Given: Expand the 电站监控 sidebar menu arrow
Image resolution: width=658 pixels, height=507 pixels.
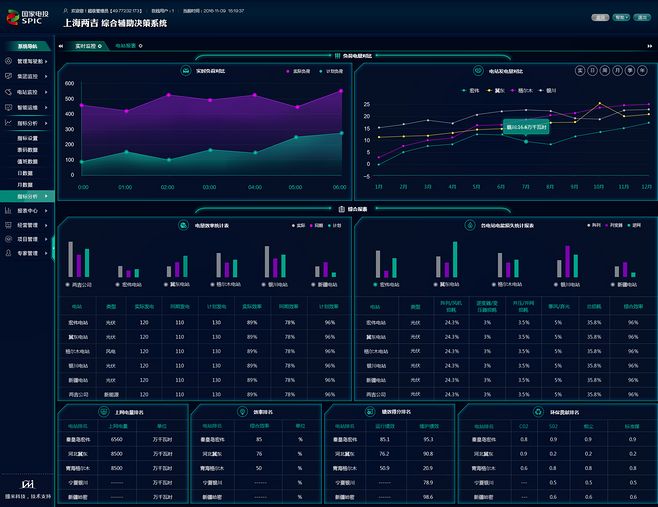Looking at the screenshot, I should (x=46, y=92).
